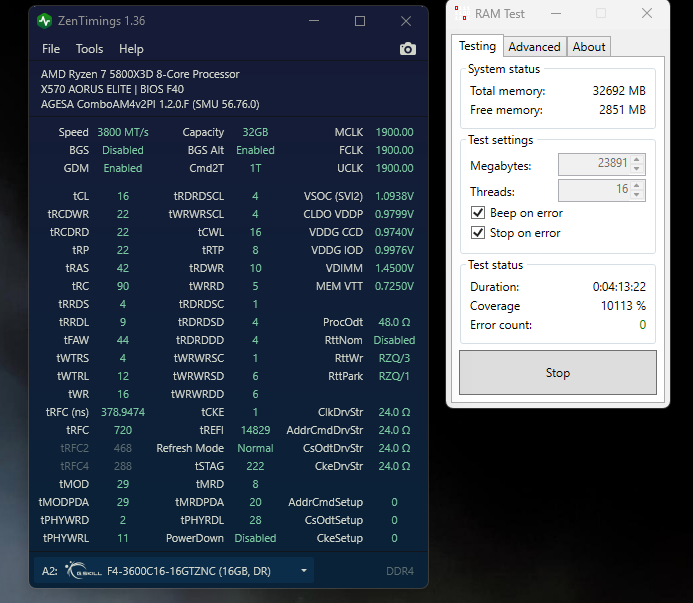Click the Error count value 0
The width and height of the screenshot is (693, 603).
[x=643, y=325]
